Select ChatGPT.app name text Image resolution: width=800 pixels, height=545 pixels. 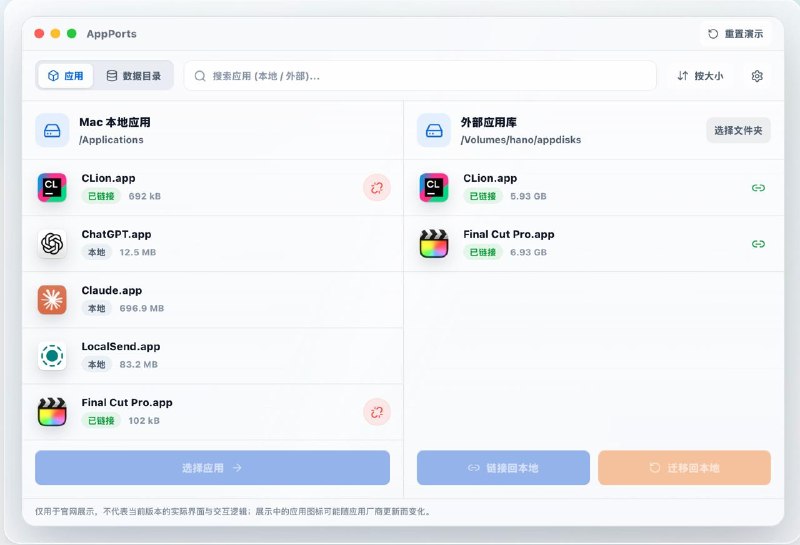pyautogui.click(x=116, y=234)
